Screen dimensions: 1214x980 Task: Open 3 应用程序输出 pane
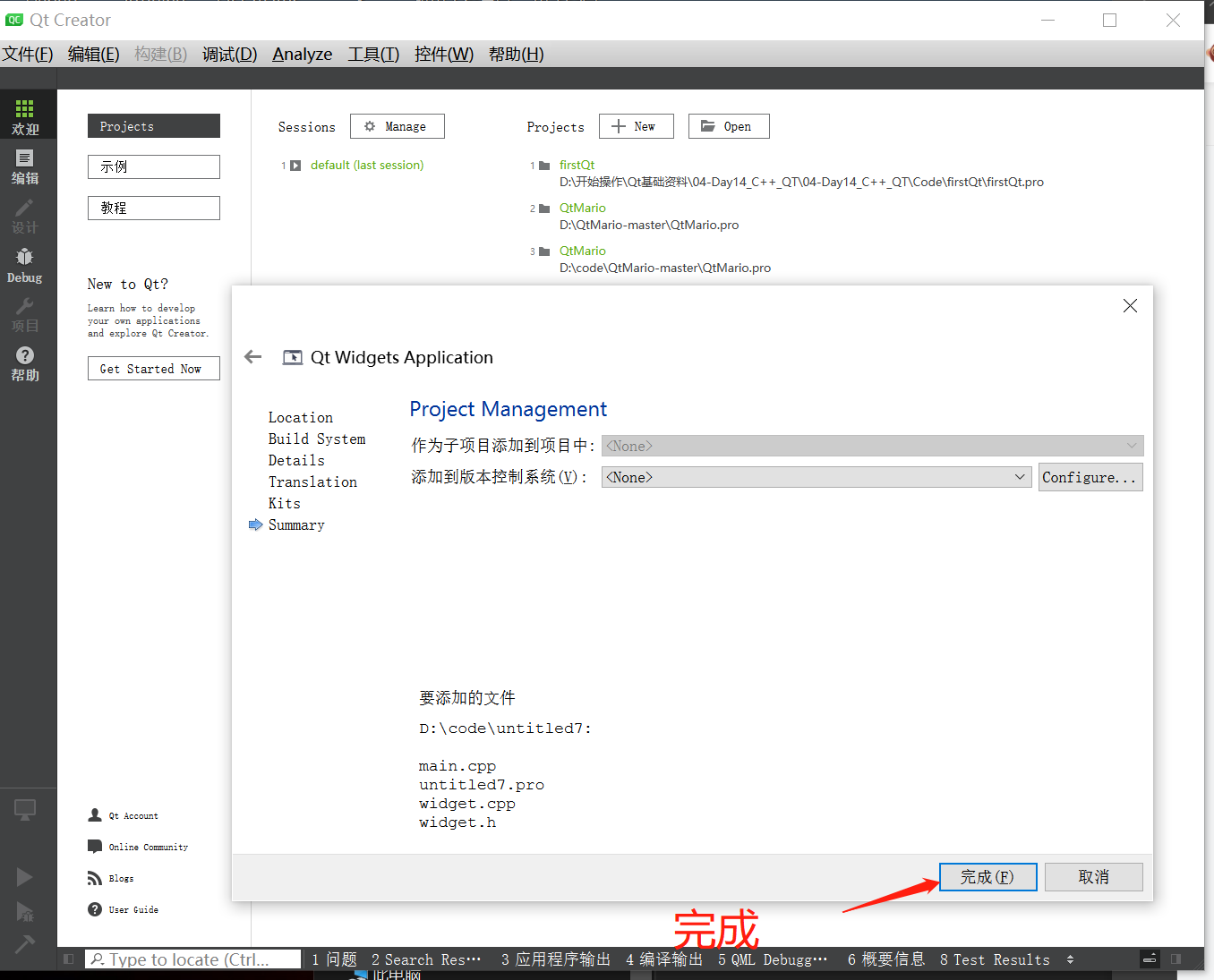pyautogui.click(x=555, y=959)
